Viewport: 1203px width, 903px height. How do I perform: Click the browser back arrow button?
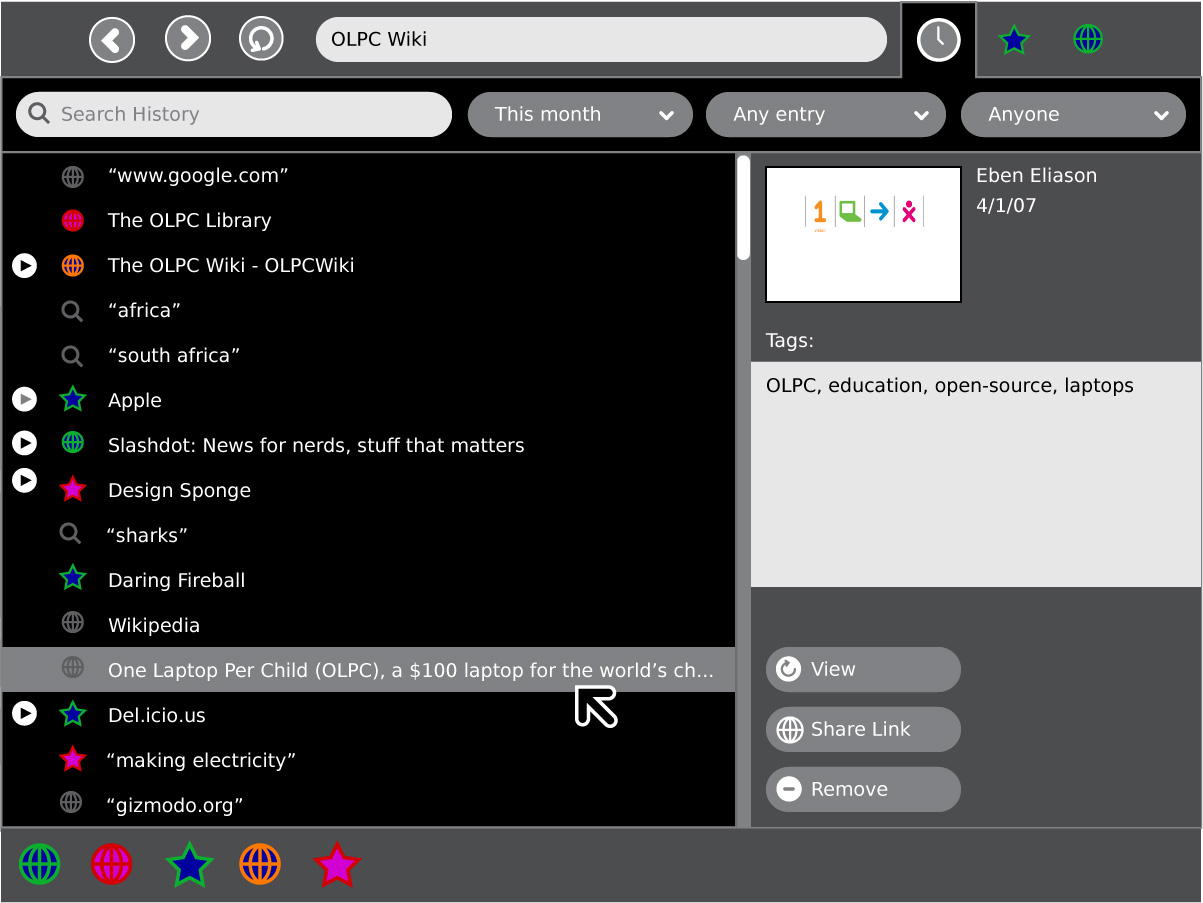(x=112, y=40)
